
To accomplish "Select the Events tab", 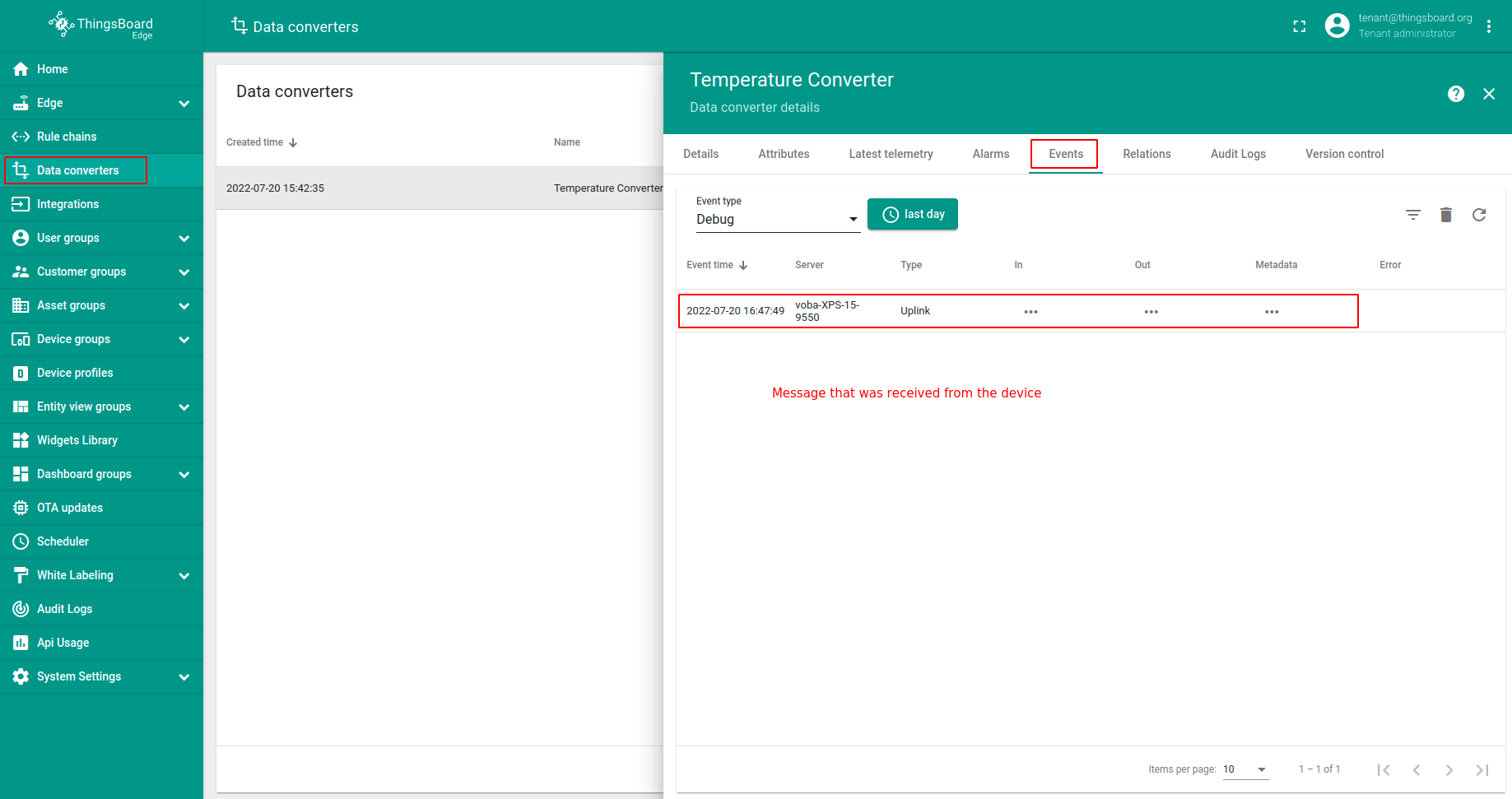I will pyautogui.click(x=1066, y=154).
